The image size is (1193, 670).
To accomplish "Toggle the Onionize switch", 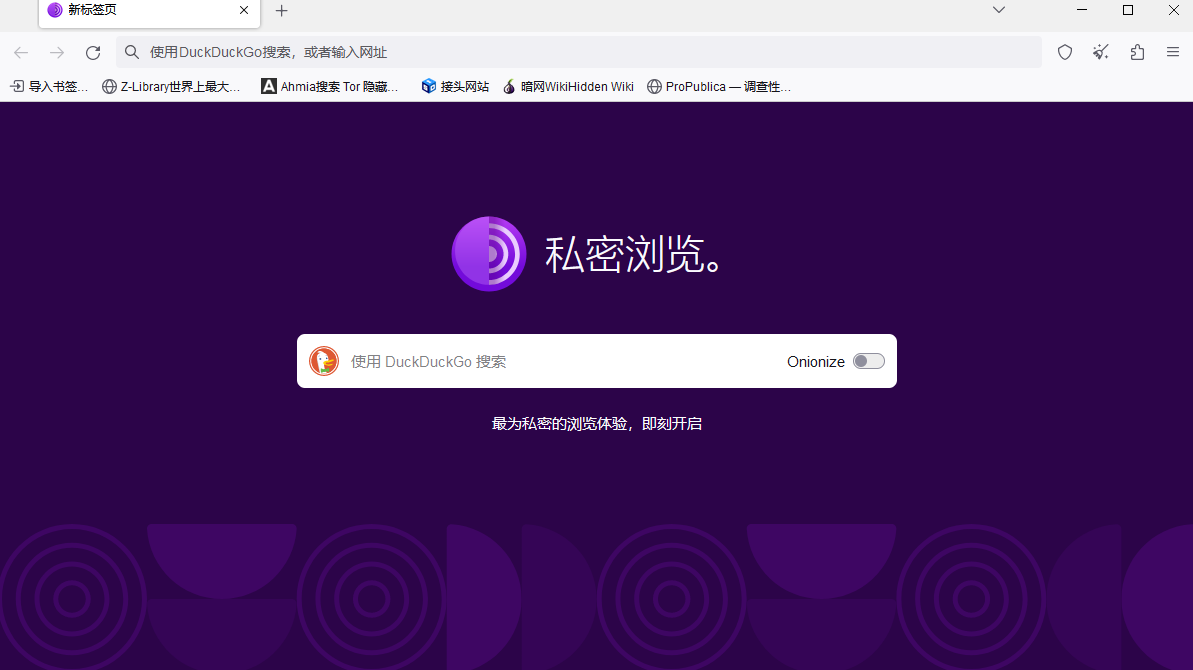I will 868,361.
